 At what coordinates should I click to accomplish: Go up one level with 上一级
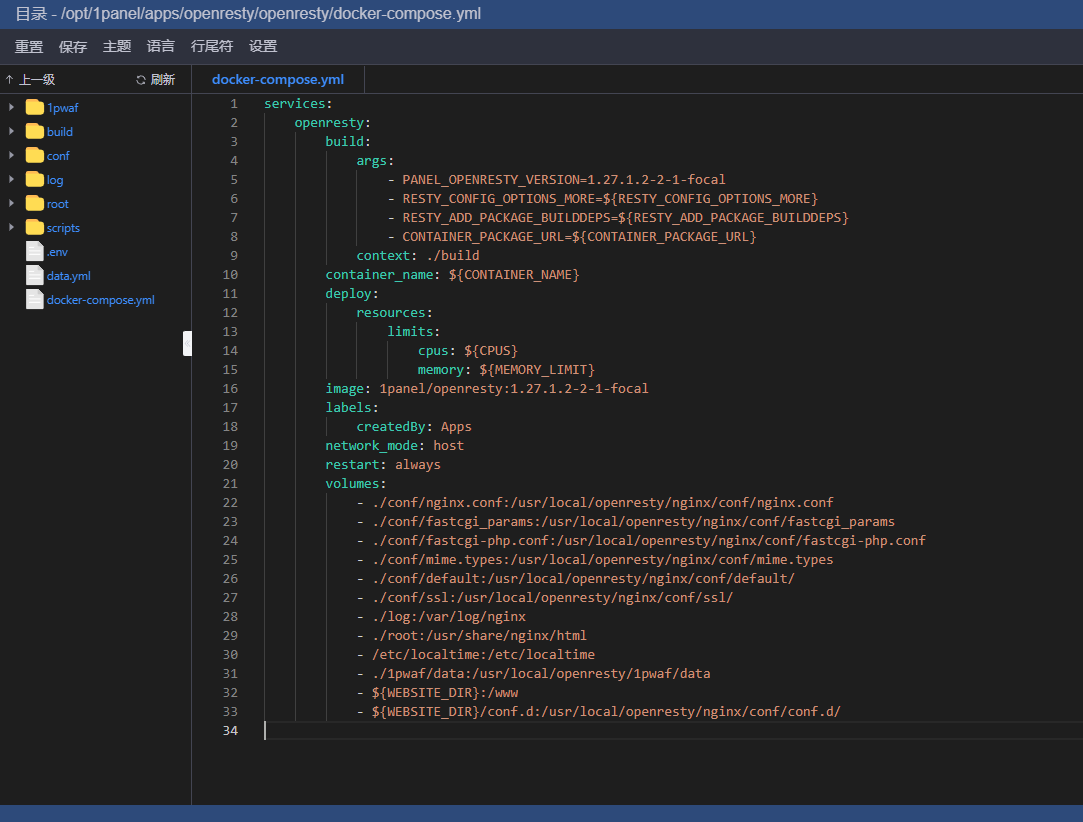click(30, 80)
